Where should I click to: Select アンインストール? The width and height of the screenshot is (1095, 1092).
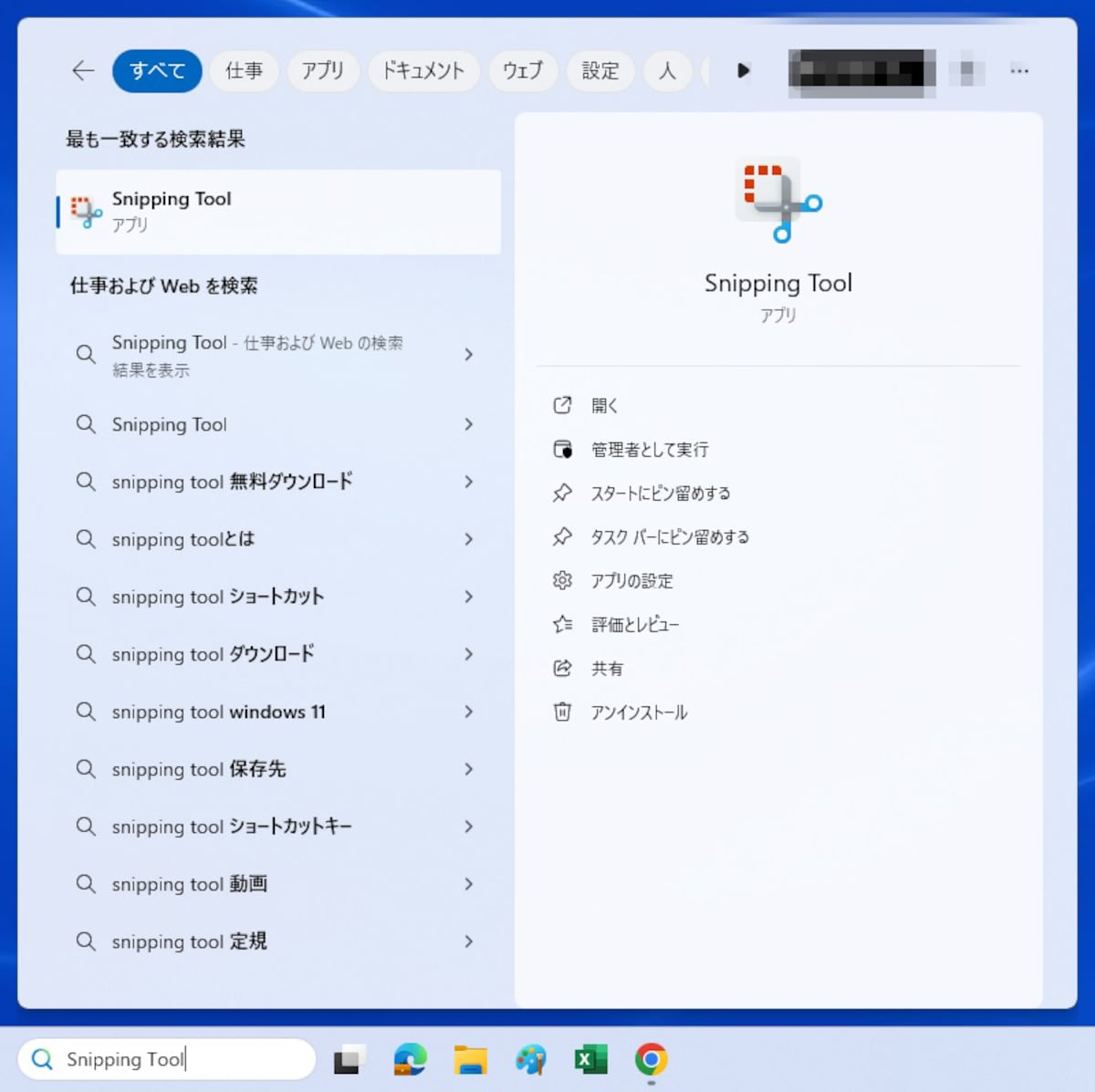[x=639, y=712]
